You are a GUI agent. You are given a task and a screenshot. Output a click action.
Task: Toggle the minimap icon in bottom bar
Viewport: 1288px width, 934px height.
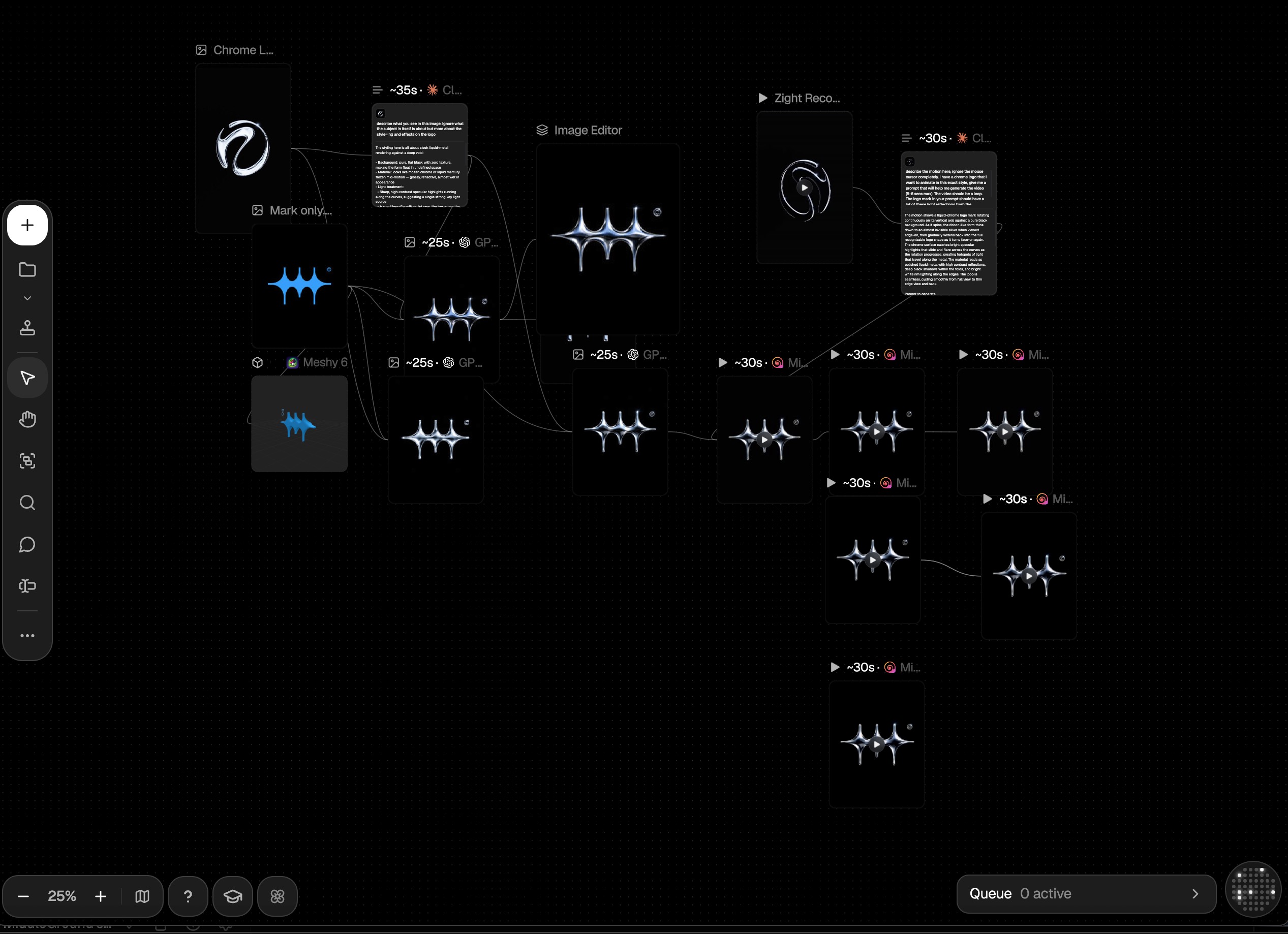pos(142,896)
